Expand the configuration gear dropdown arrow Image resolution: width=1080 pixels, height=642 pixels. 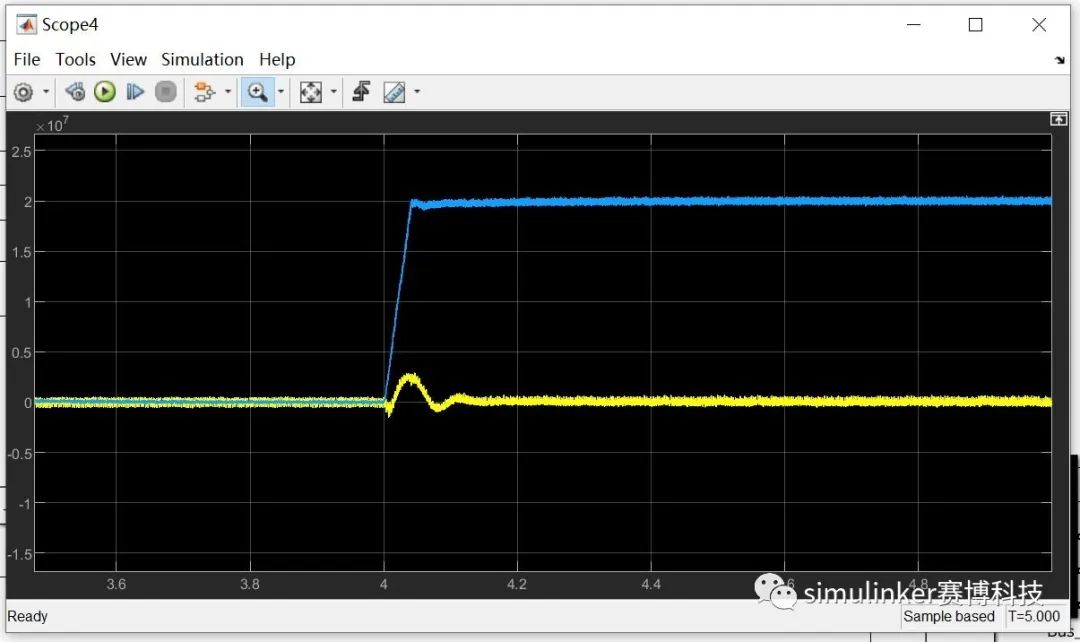pyautogui.click(x=46, y=92)
